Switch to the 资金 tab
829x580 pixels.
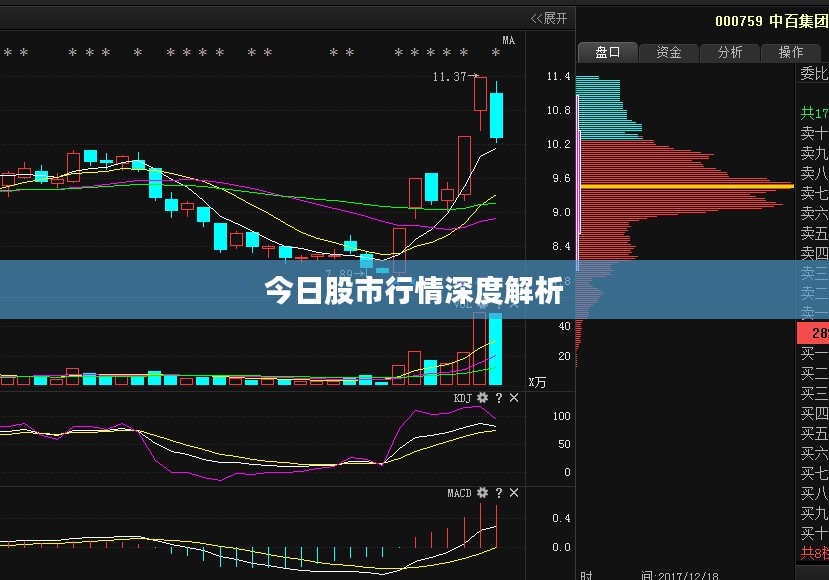(x=669, y=52)
